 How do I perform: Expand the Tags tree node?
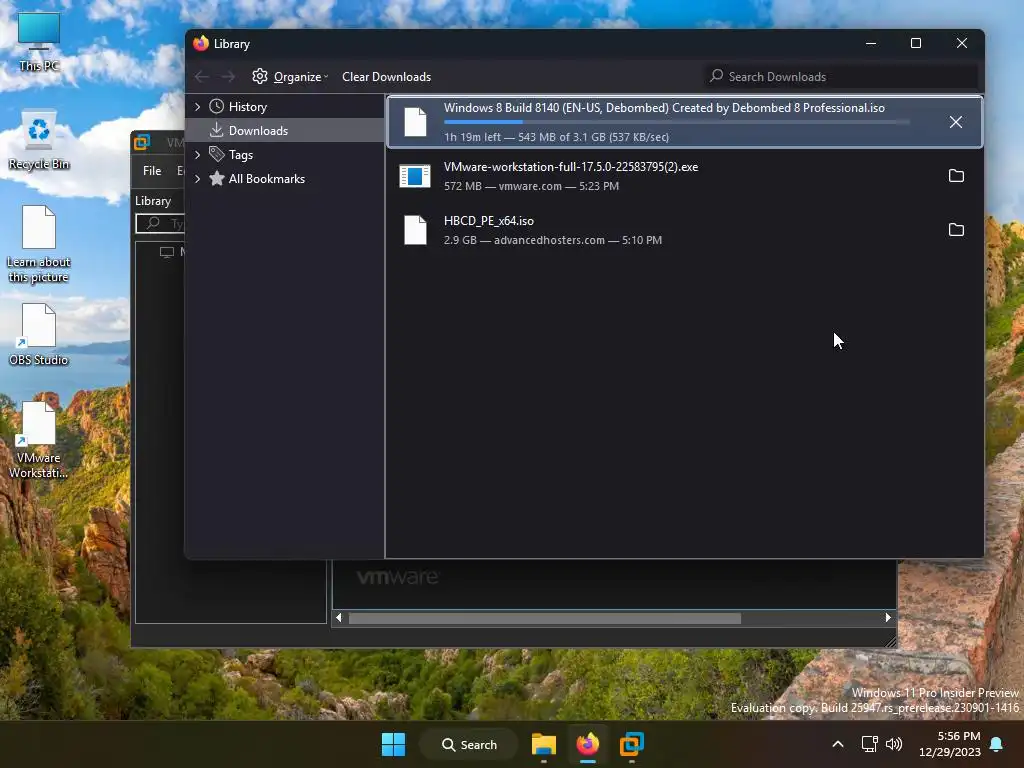pos(197,155)
